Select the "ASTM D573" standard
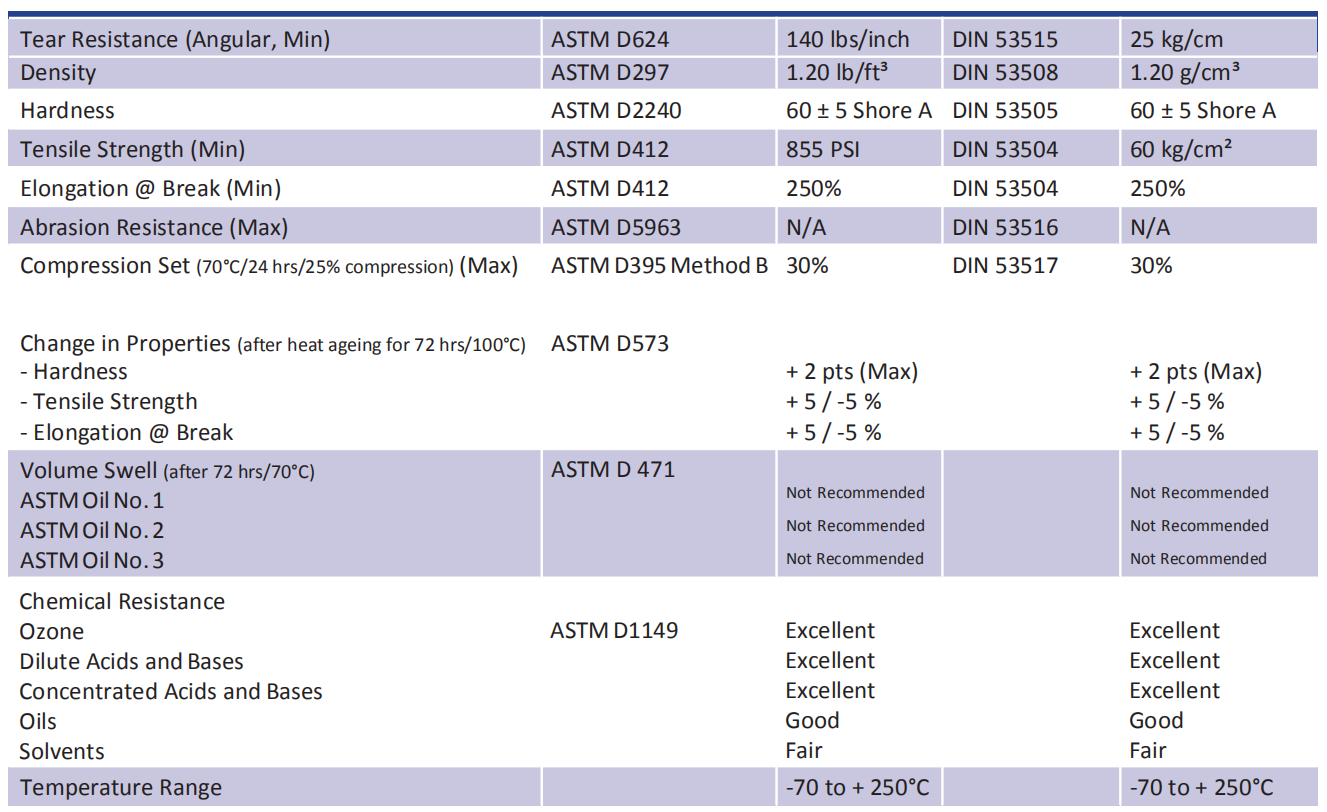This screenshot has width=1327, height=812. click(610, 343)
